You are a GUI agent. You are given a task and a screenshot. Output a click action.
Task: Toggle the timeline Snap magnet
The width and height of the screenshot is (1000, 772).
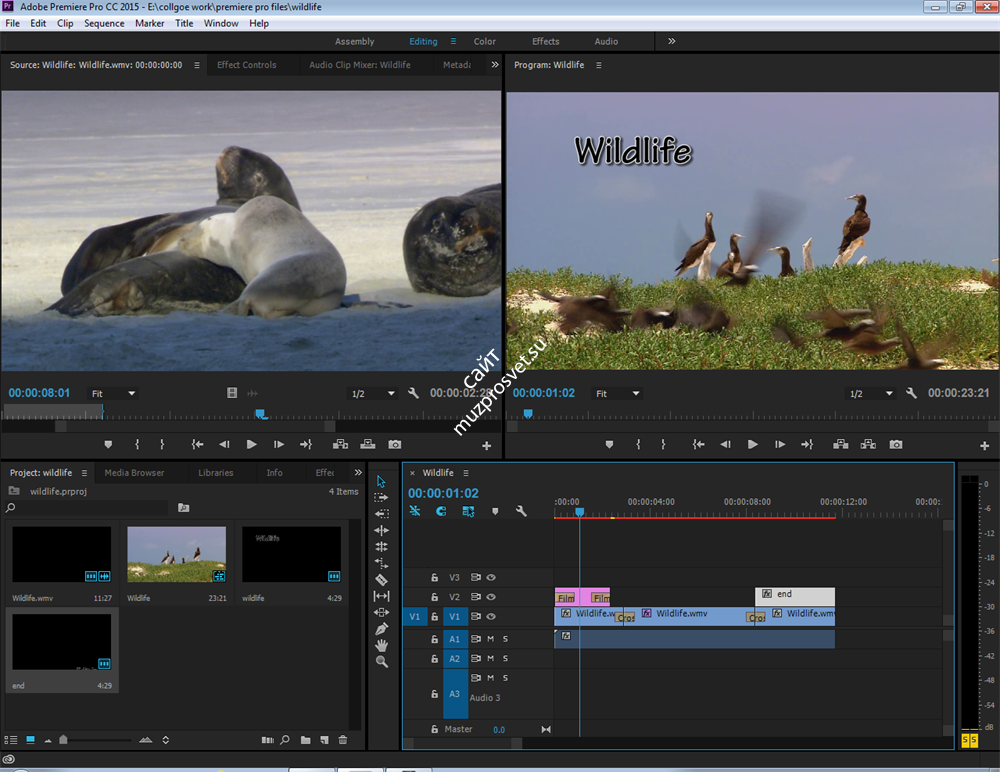(441, 511)
